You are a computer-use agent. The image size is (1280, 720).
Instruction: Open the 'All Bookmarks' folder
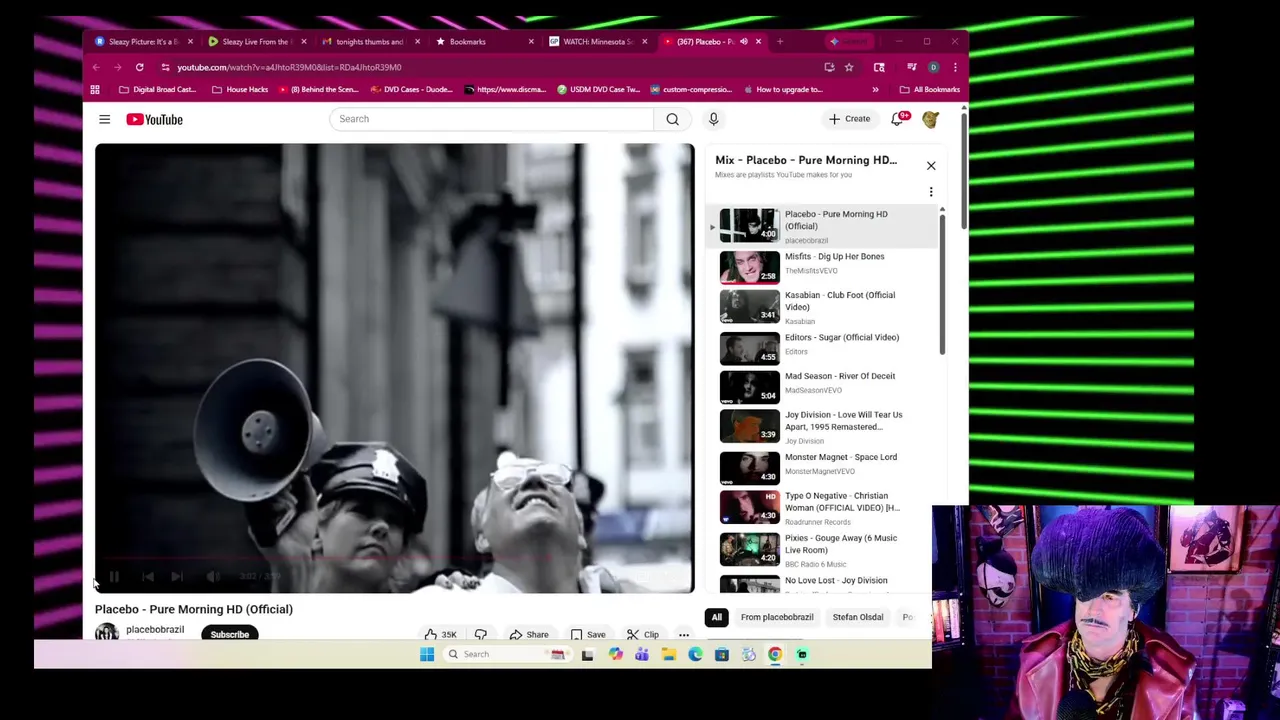click(929, 90)
